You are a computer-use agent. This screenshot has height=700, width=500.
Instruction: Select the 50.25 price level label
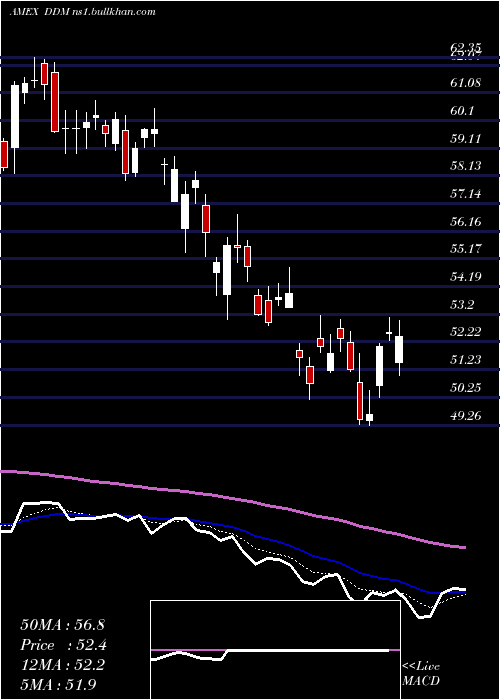point(466,388)
